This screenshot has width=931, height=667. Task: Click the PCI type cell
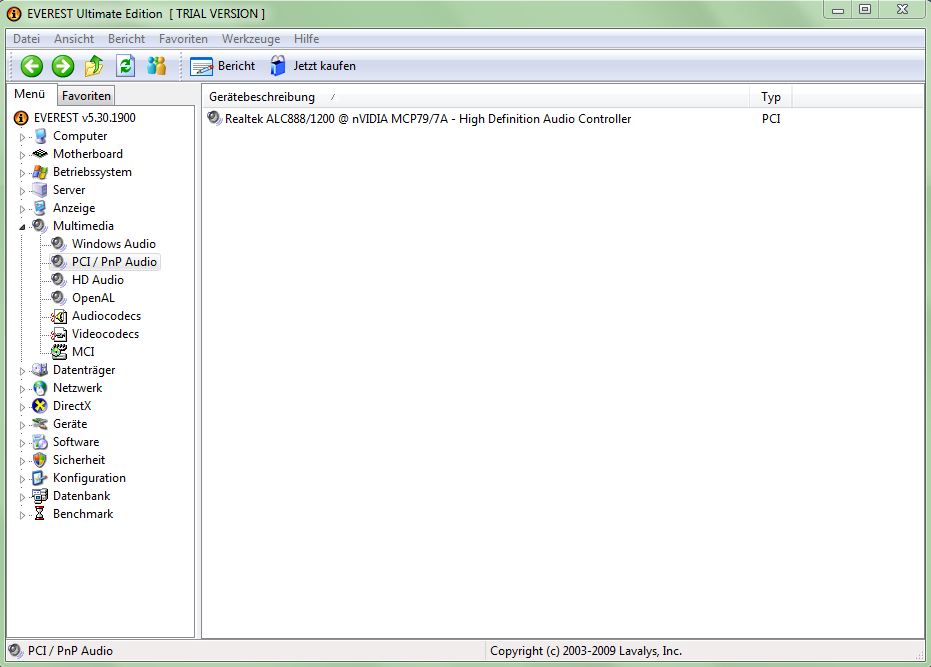click(x=771, y=119)
